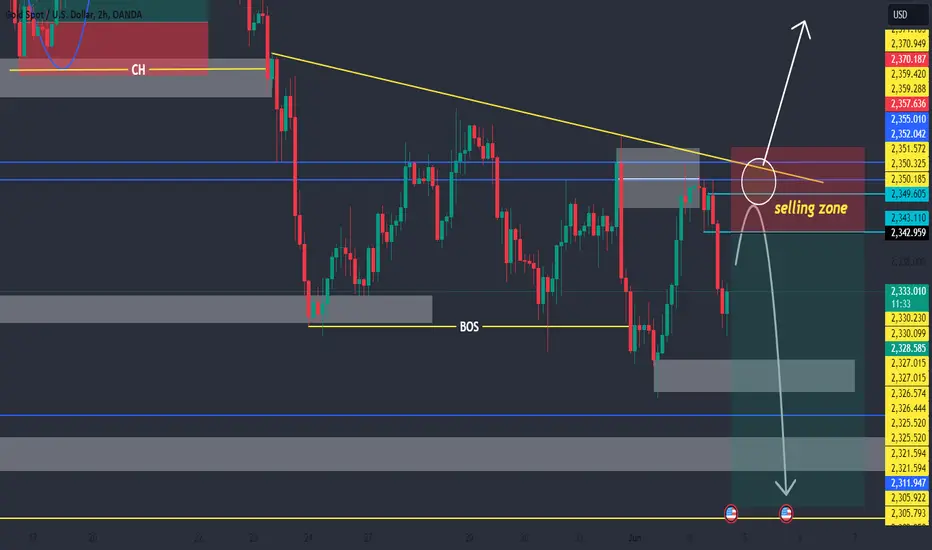Click the second US economic event flag icon
The image size is (932, 550).
(x=786, y=513)
